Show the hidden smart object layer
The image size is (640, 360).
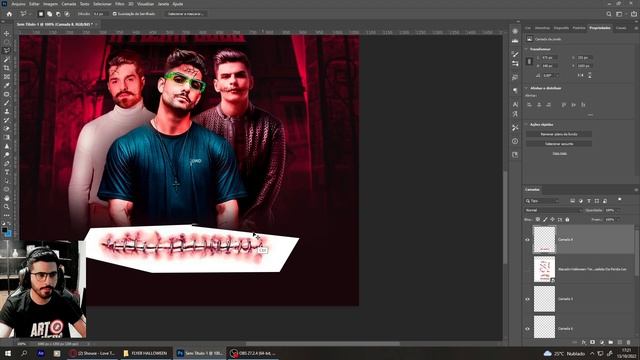(527, 269)
